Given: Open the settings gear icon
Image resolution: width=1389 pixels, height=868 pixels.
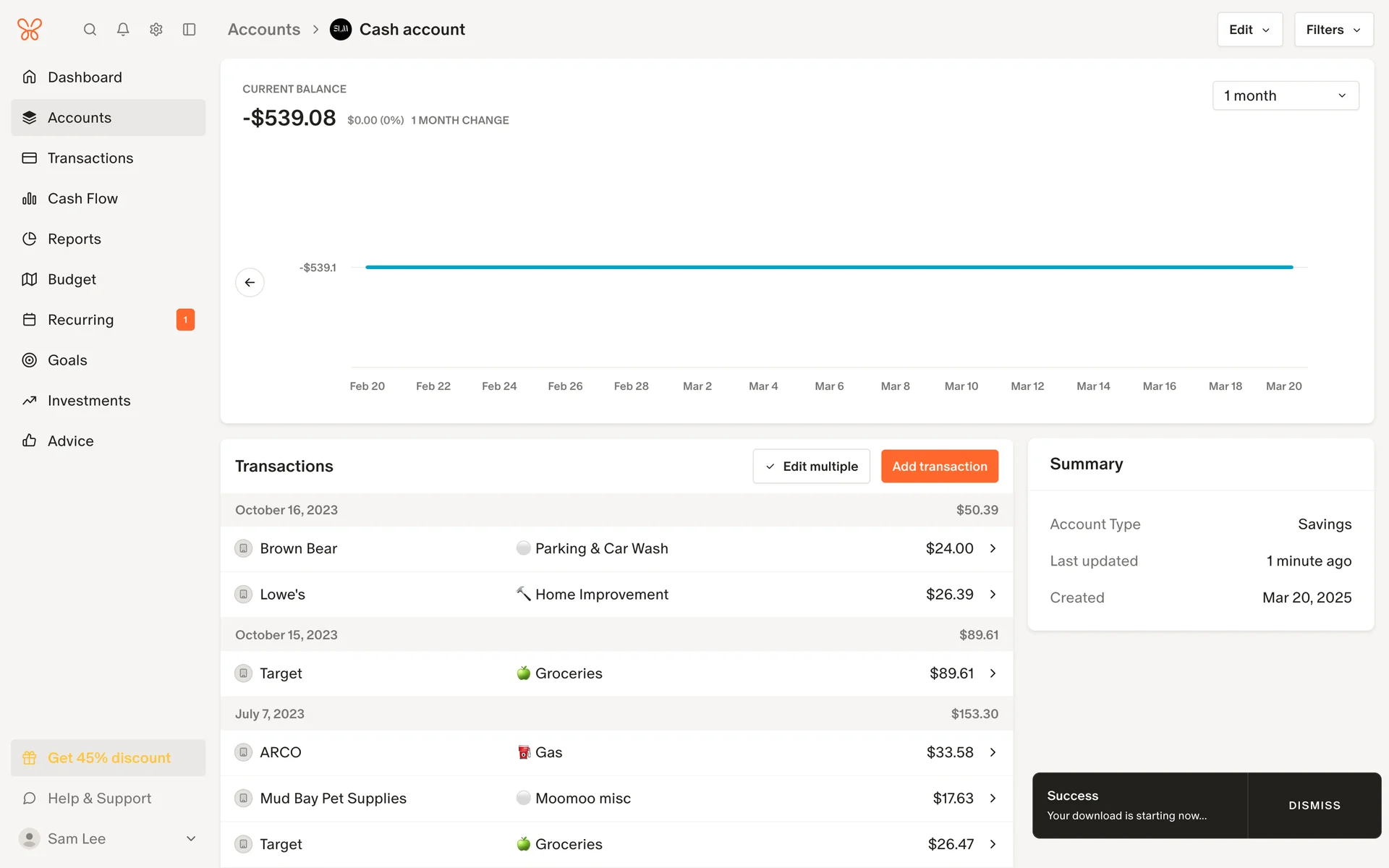Looking at the screenshot, I should click(x=156, y=30).
